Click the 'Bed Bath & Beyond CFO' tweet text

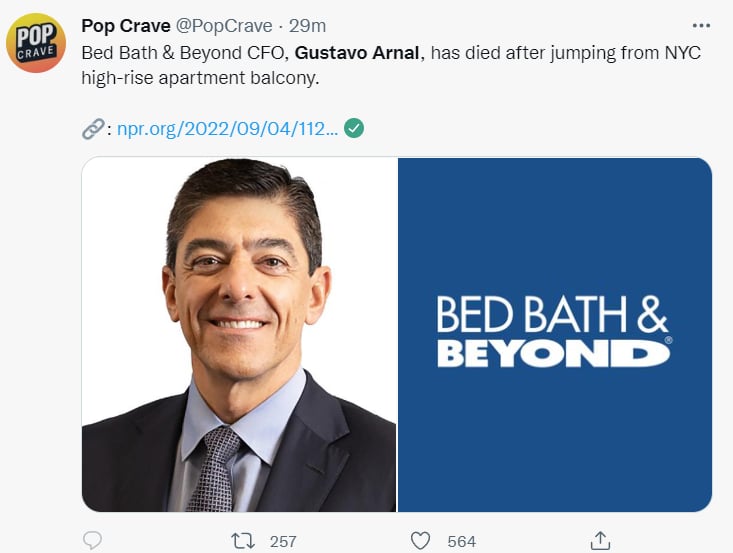[185, 52]
